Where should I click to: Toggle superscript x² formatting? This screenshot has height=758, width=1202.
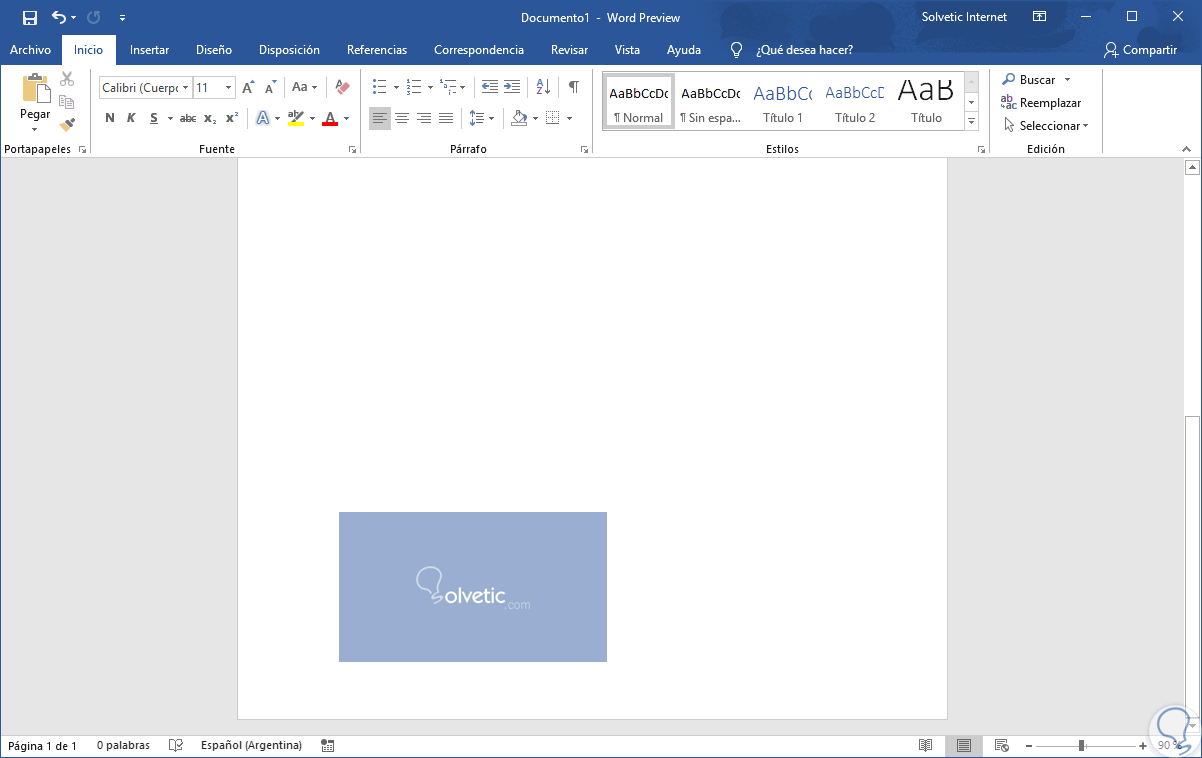[x=231, y=118]
